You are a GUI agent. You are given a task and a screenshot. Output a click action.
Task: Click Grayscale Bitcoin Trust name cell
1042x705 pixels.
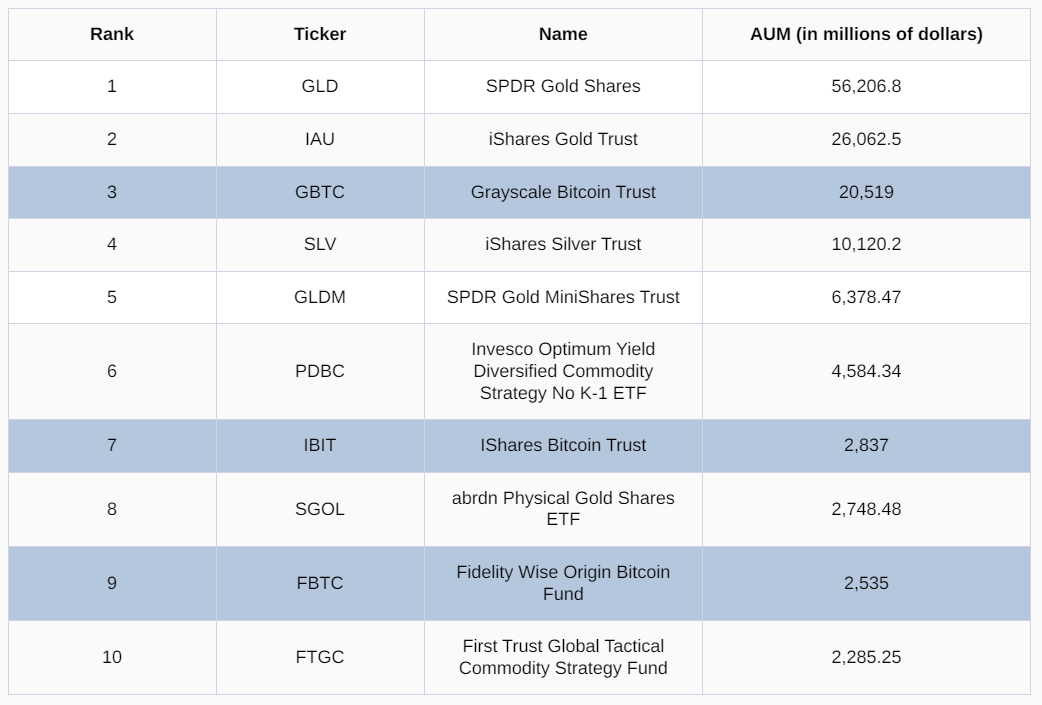[x=563, y=192]
